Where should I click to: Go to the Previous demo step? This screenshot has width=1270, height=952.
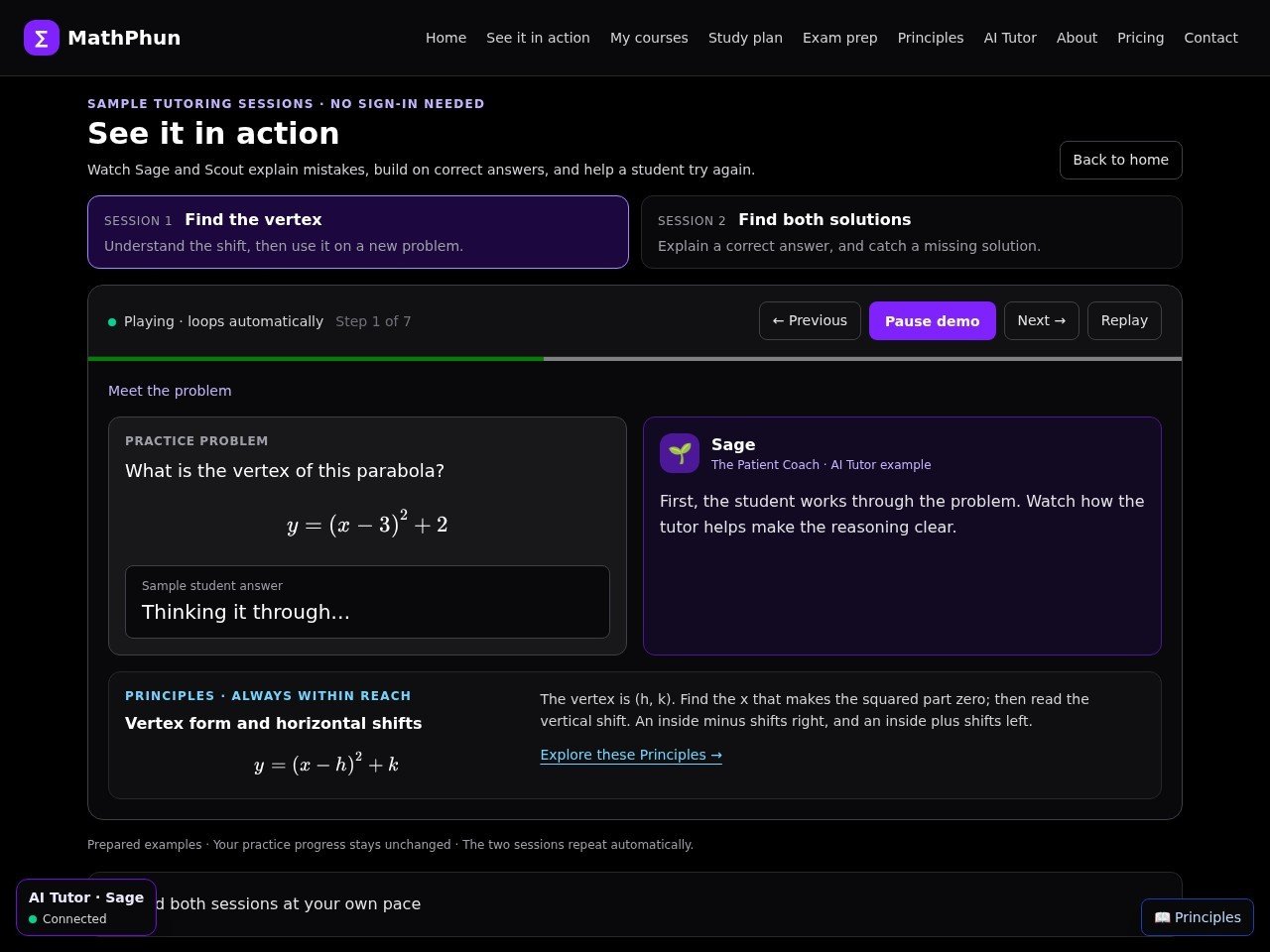click(x=810, y=320)
